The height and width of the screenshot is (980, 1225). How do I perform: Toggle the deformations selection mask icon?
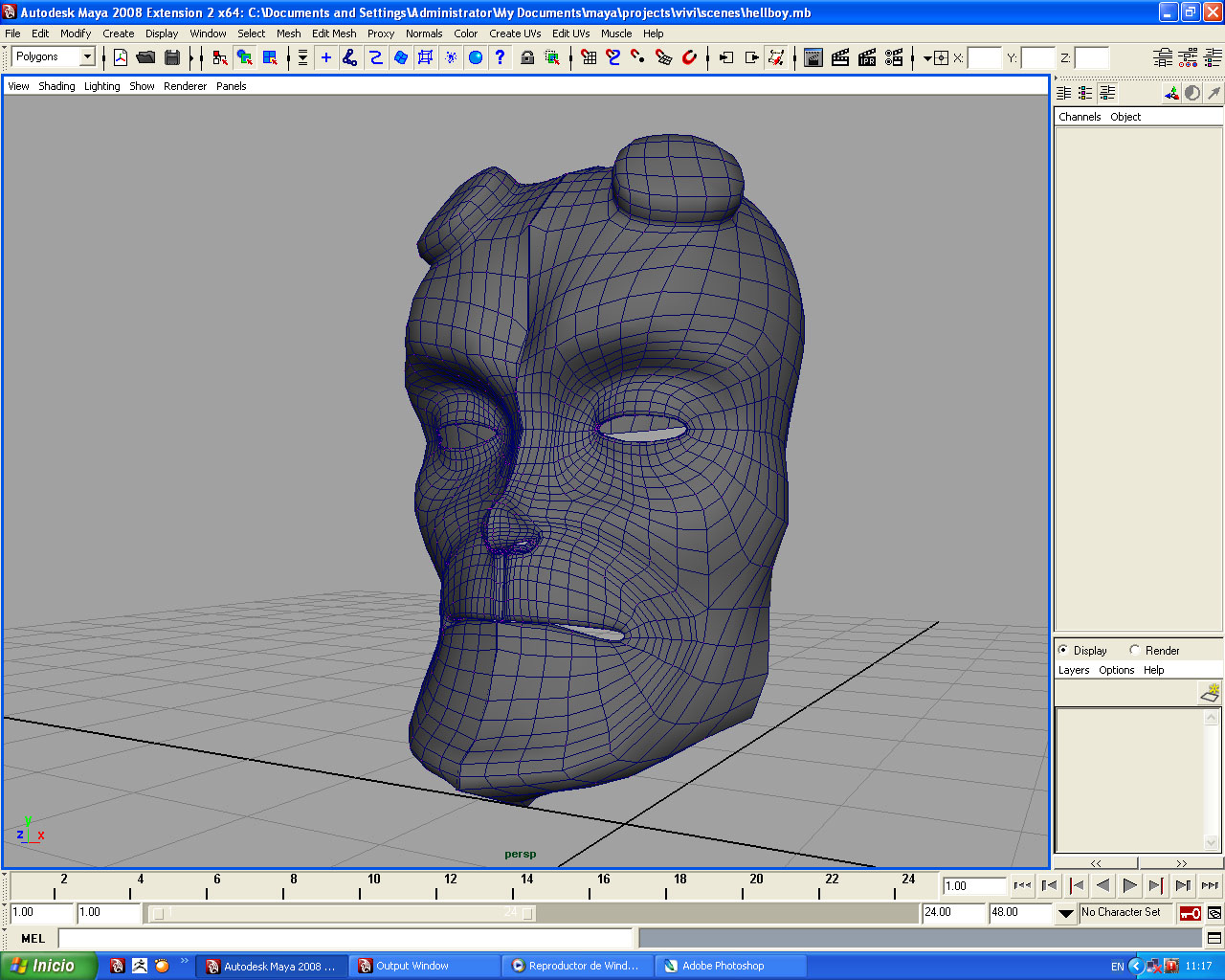[x=426, y=57]
